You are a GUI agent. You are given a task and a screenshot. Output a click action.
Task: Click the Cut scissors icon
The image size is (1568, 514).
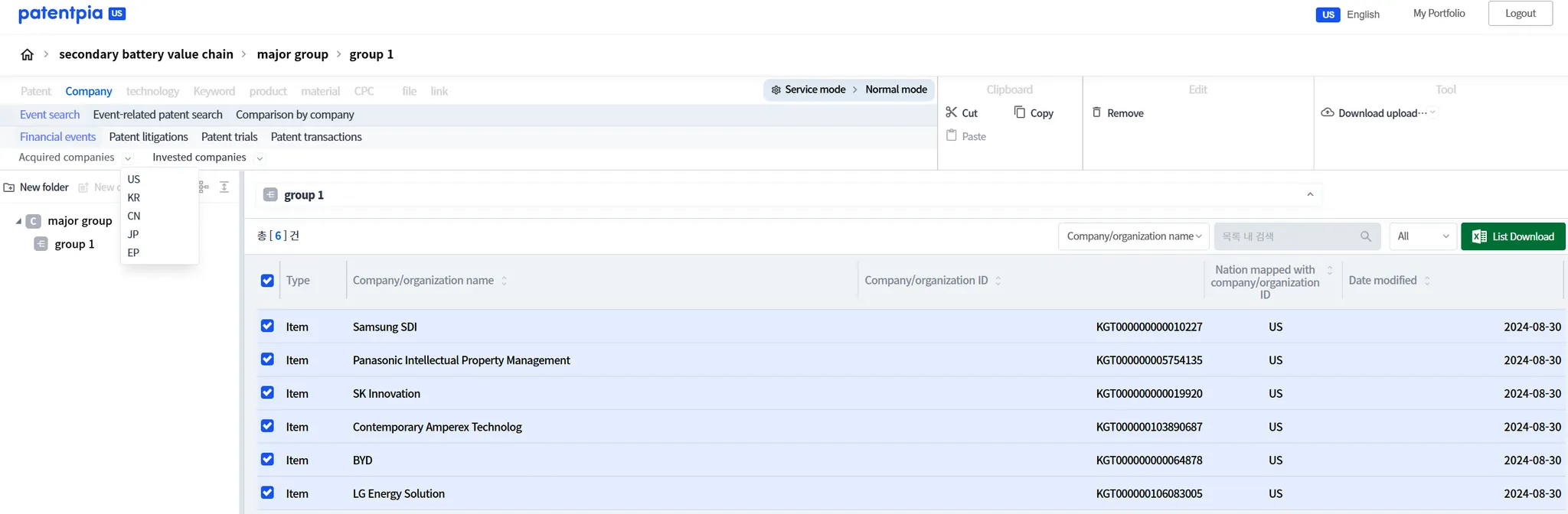click(952, 112)
